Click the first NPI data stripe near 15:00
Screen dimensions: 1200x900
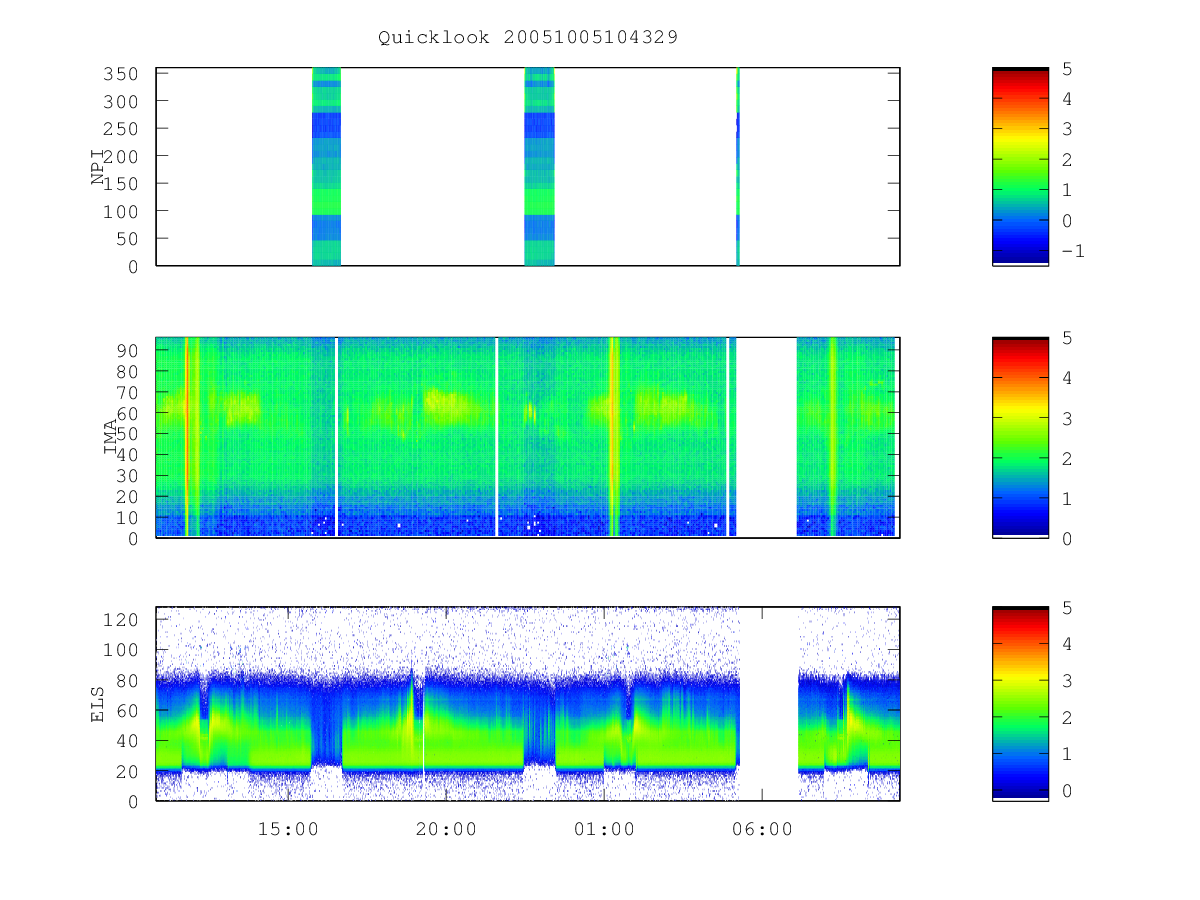pyautogui.click(x=326, y=167)
